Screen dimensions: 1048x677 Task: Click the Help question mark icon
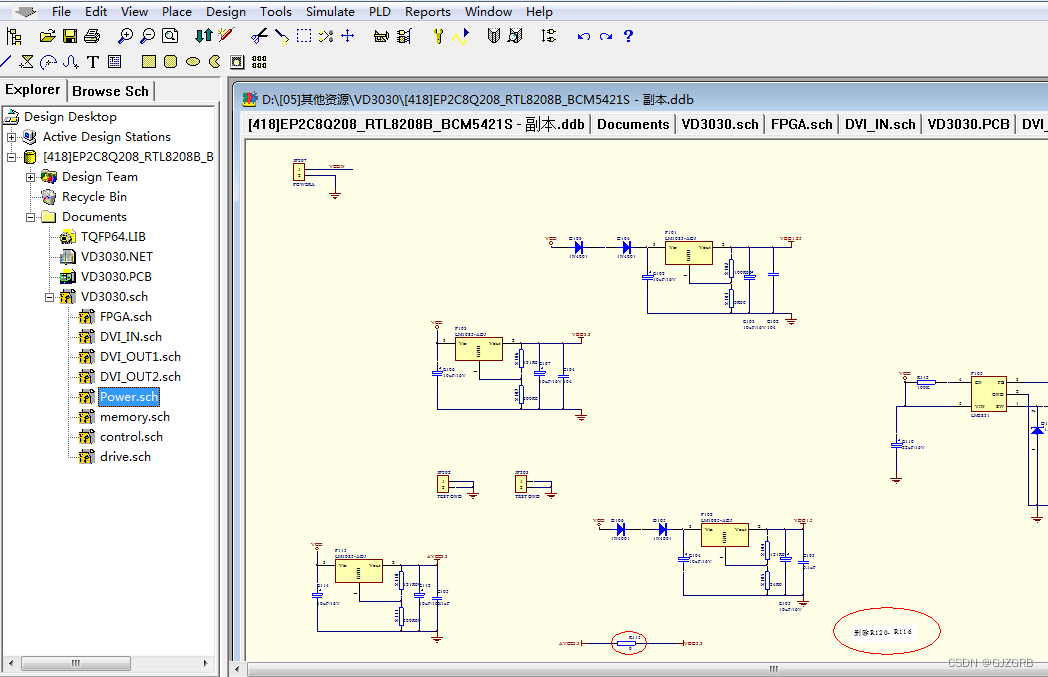click(x=627, y=35)
